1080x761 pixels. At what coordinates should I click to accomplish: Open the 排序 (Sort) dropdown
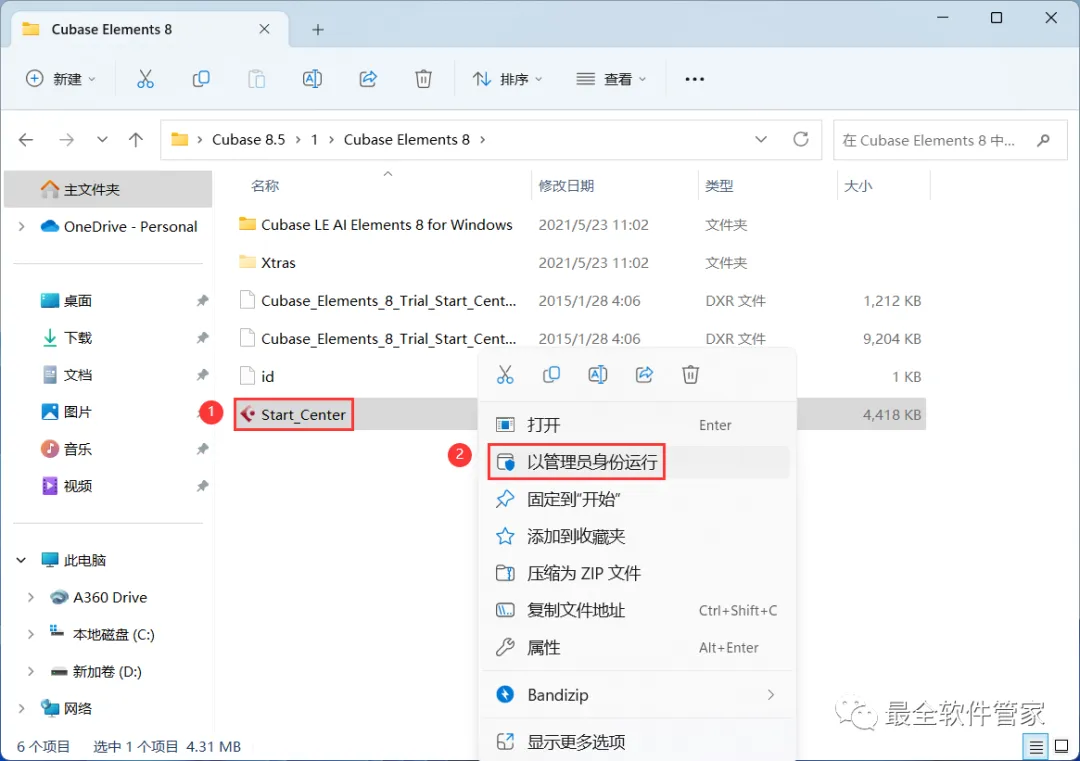[508, 79]
